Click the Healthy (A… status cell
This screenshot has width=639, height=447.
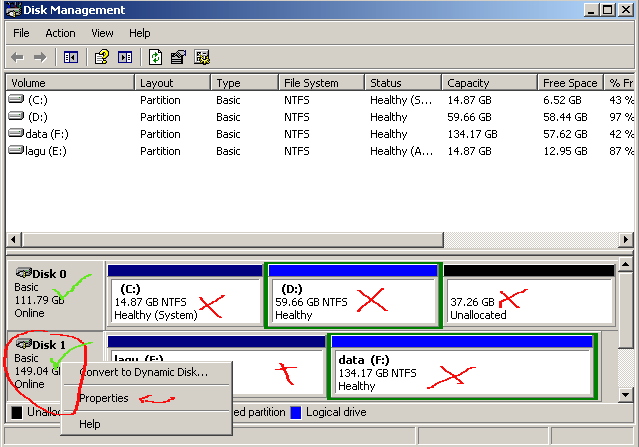(401, 151)
